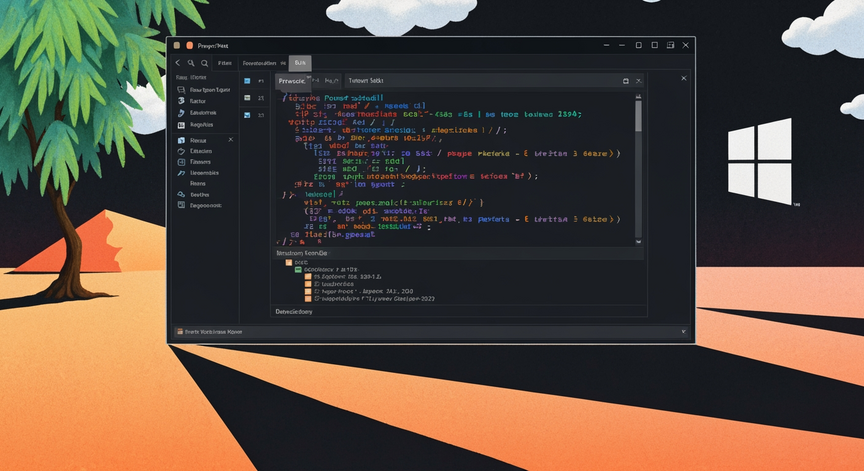Click the back arrow in the top toolbar
Screen dimensions: 864x471
[177, 63]
